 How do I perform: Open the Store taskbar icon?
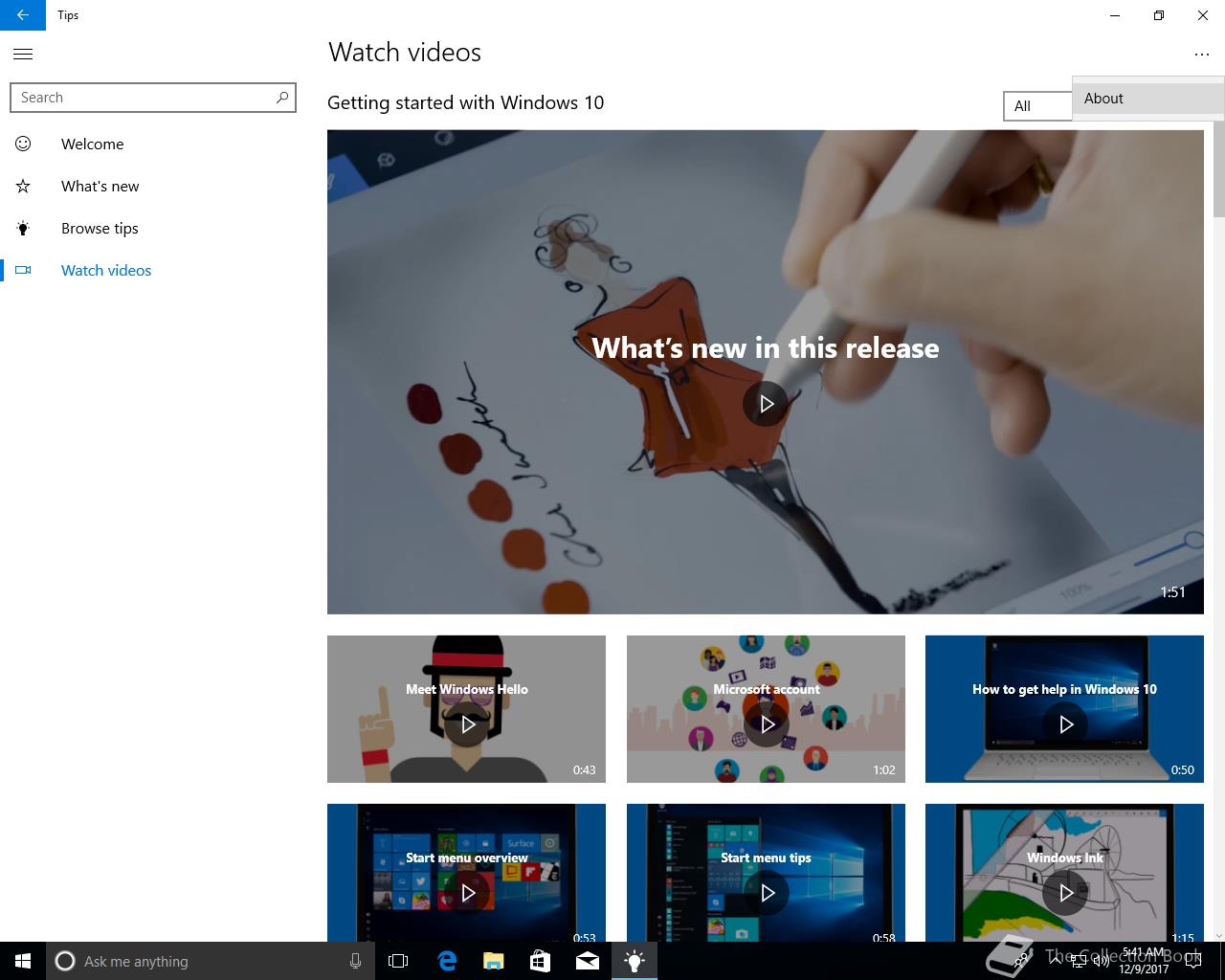point(540,961)
